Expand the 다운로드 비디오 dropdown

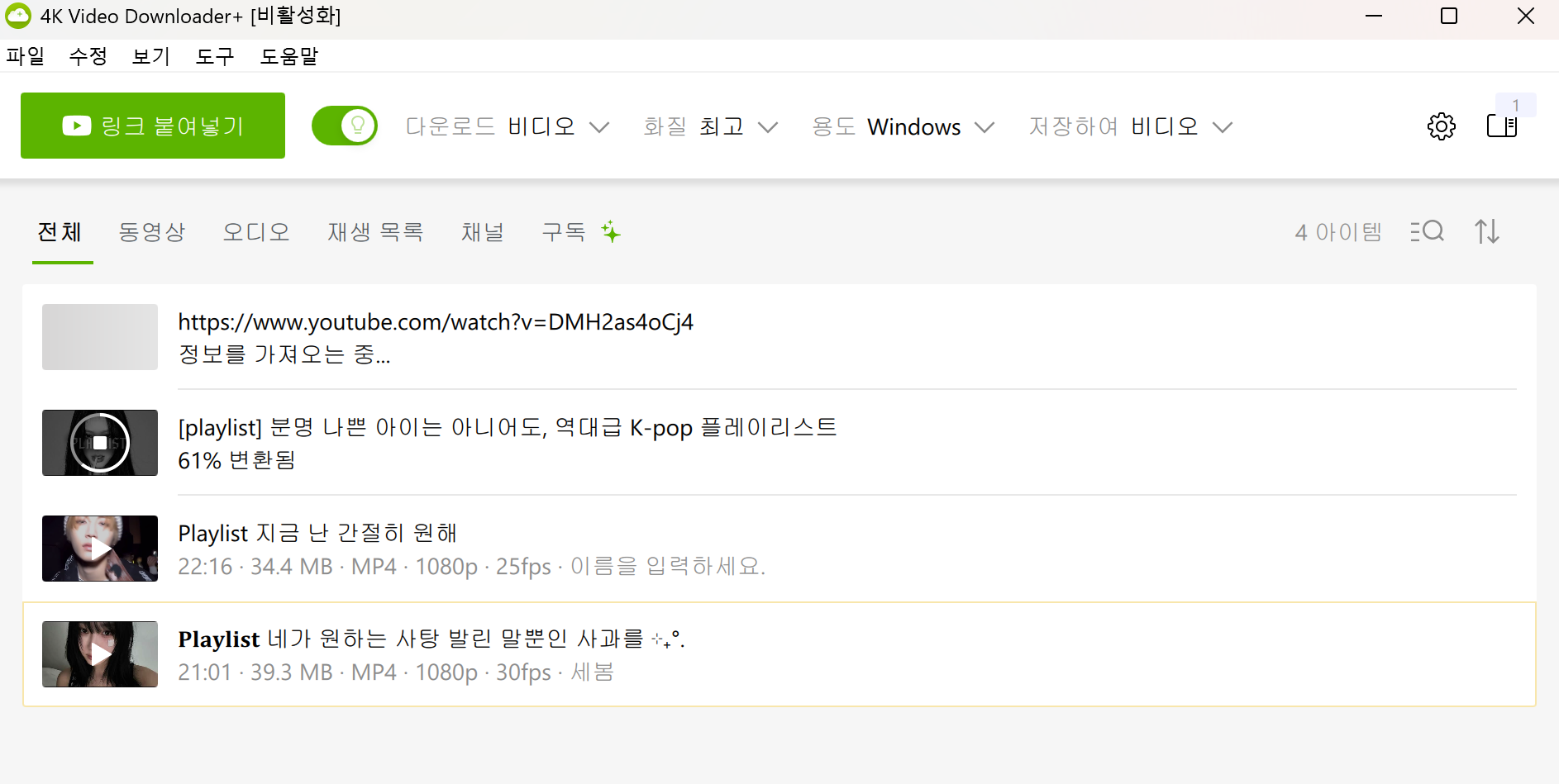pyautogui.click(x=508, y=126)
